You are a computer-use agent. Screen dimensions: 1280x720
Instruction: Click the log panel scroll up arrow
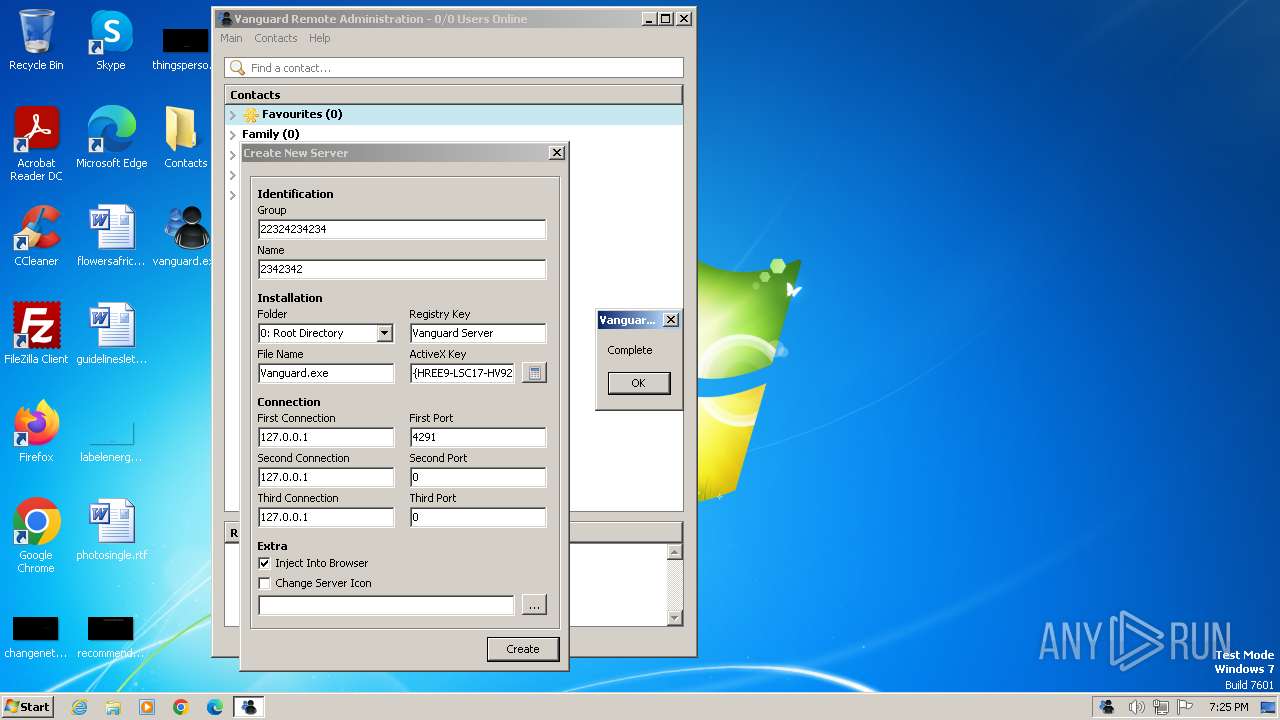(674, 552)
